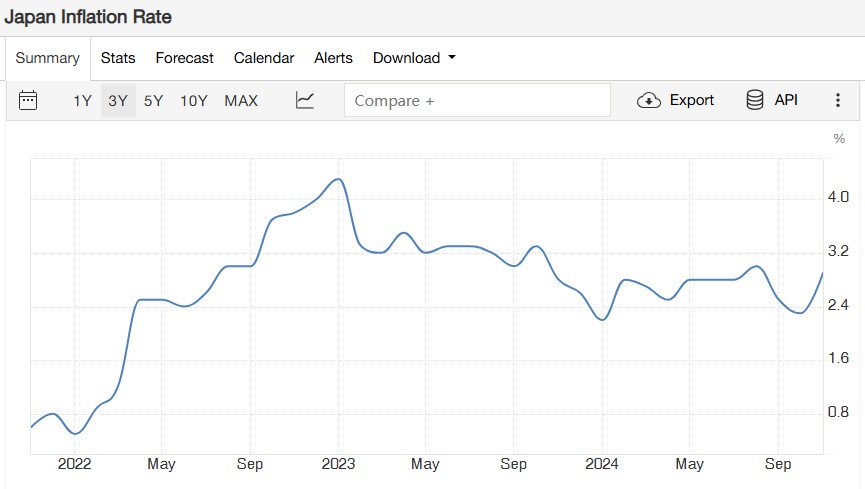Click the Export button label

tap(692, 100)
